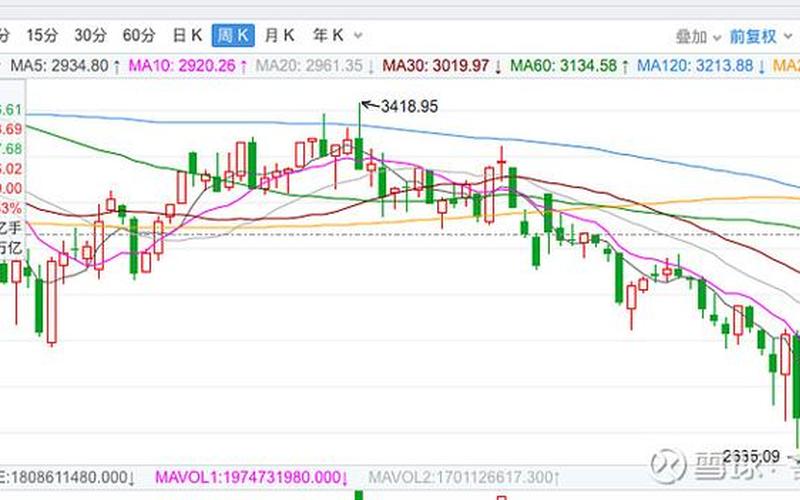Switch to the 60分 chart period
This screenshot has height=500, width=800.
(139, 35)
